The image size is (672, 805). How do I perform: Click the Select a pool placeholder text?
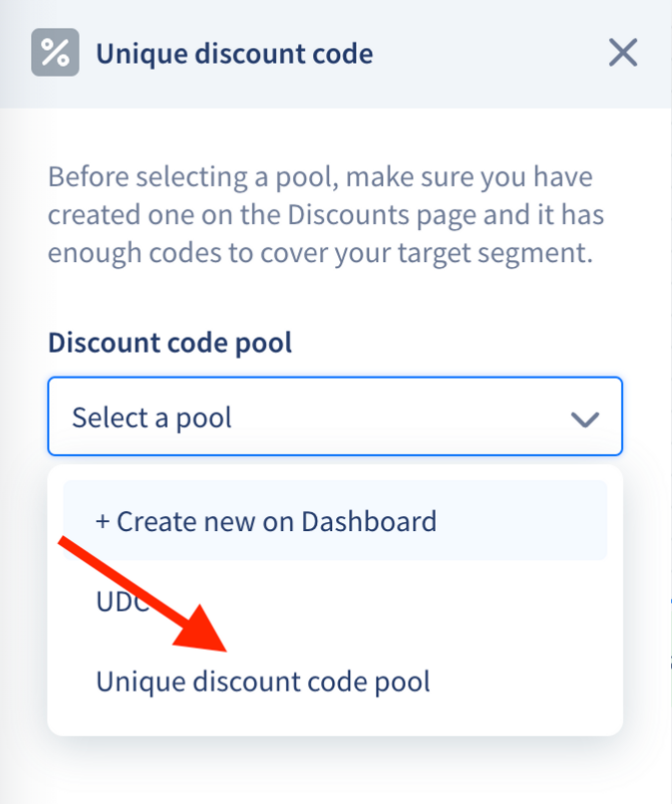tap(151, 417)
